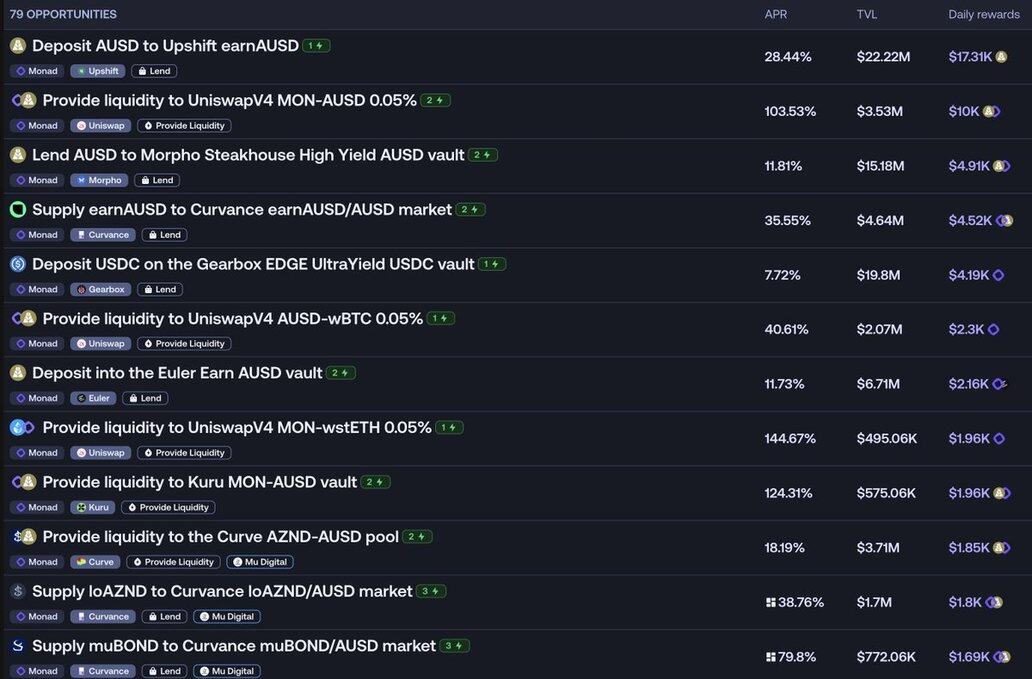Click the muBOND token icon

(x=18, y=646)
